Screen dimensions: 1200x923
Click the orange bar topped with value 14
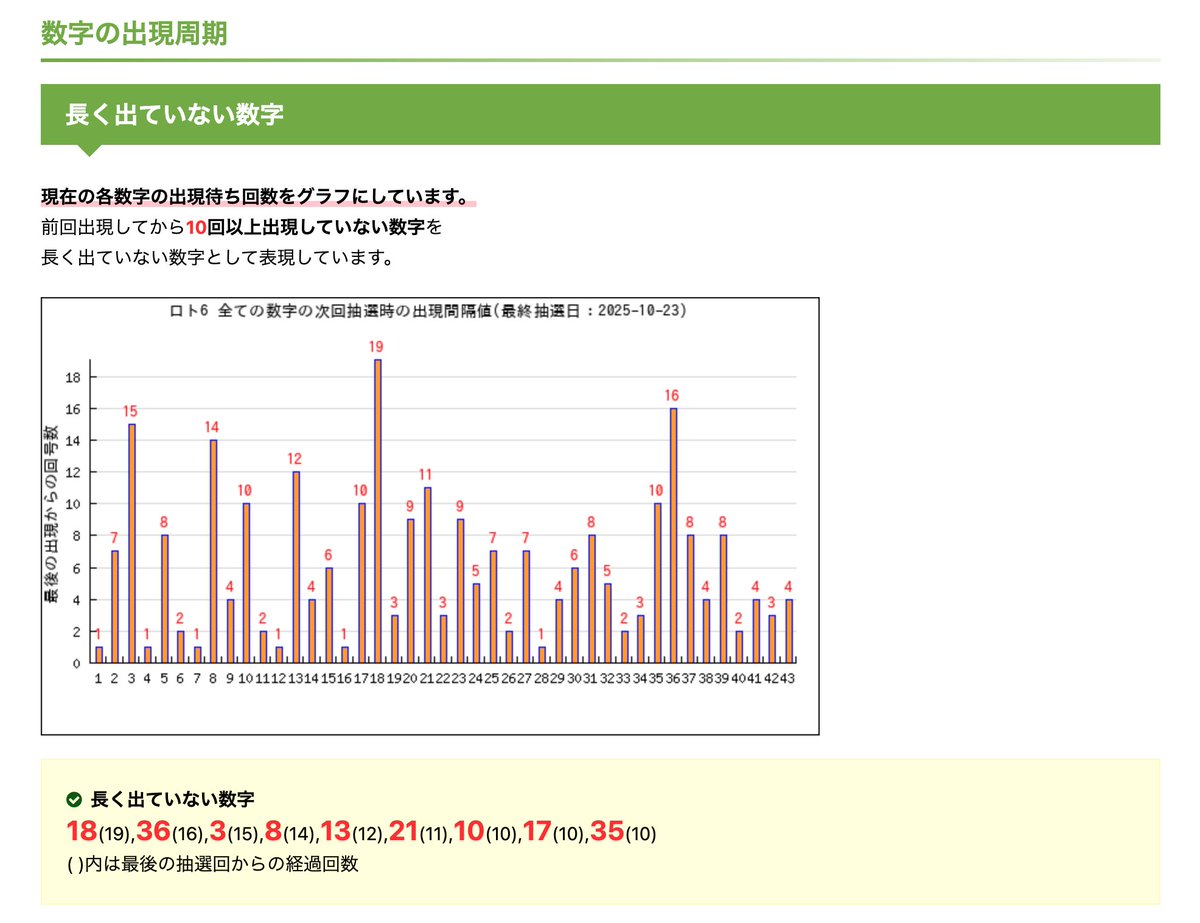(213, 551)
